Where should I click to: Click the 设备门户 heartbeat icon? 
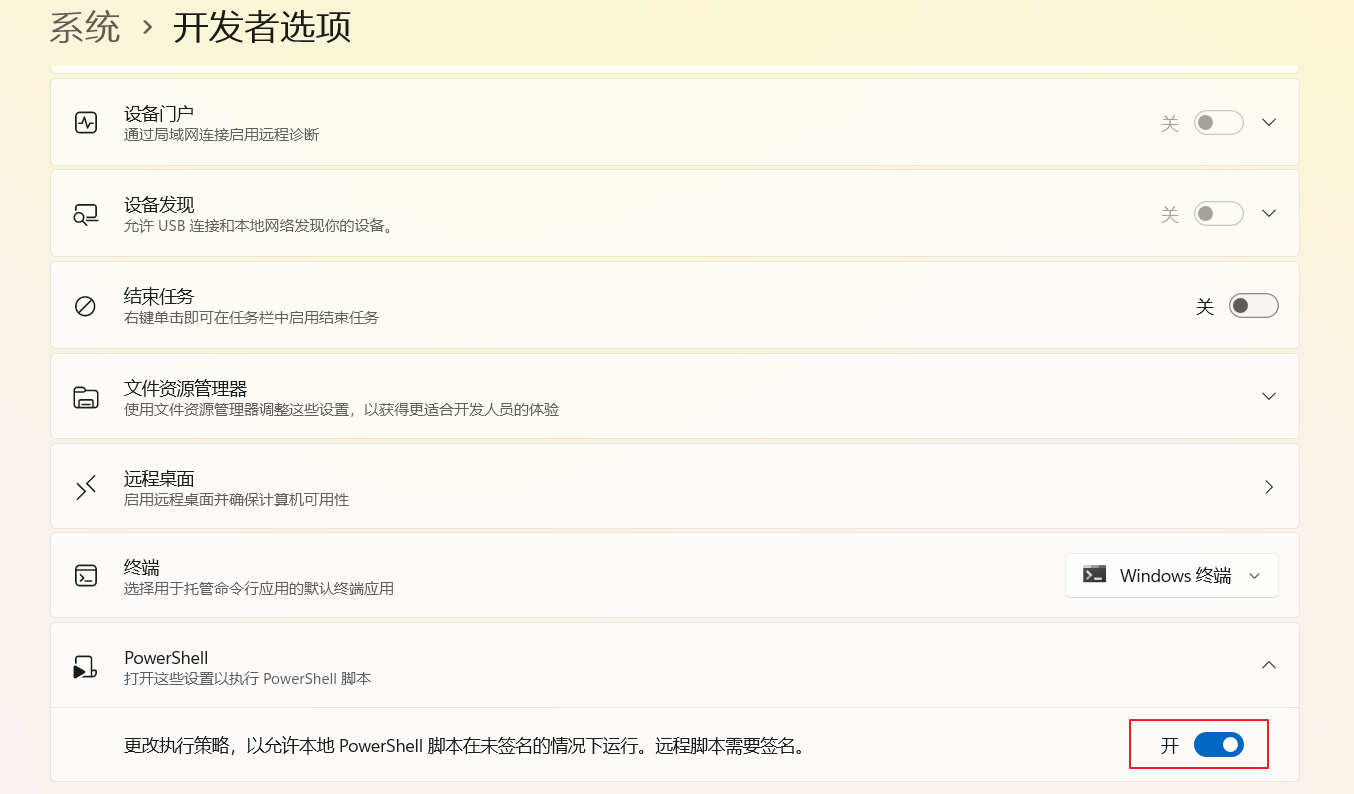[86, 122]
